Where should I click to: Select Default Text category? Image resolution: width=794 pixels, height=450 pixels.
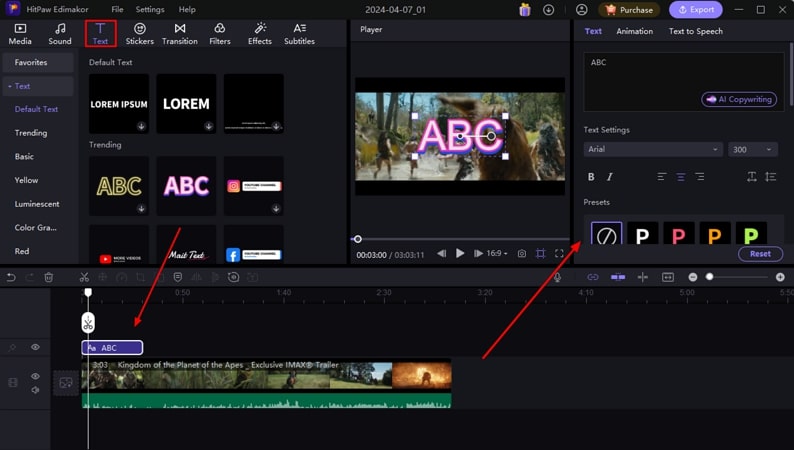(x=36, y=109)
